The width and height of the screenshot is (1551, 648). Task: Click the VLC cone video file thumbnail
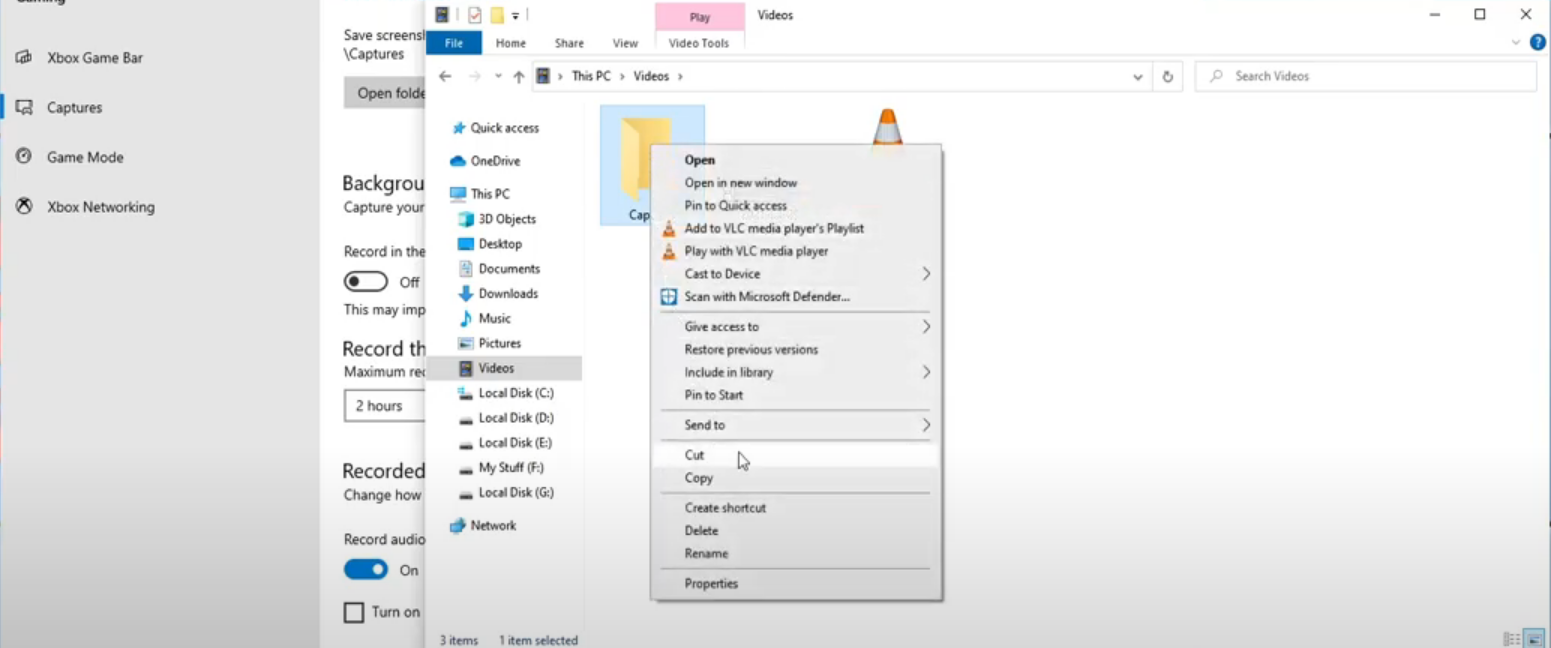pyautogui.click(x=887, y=127)
